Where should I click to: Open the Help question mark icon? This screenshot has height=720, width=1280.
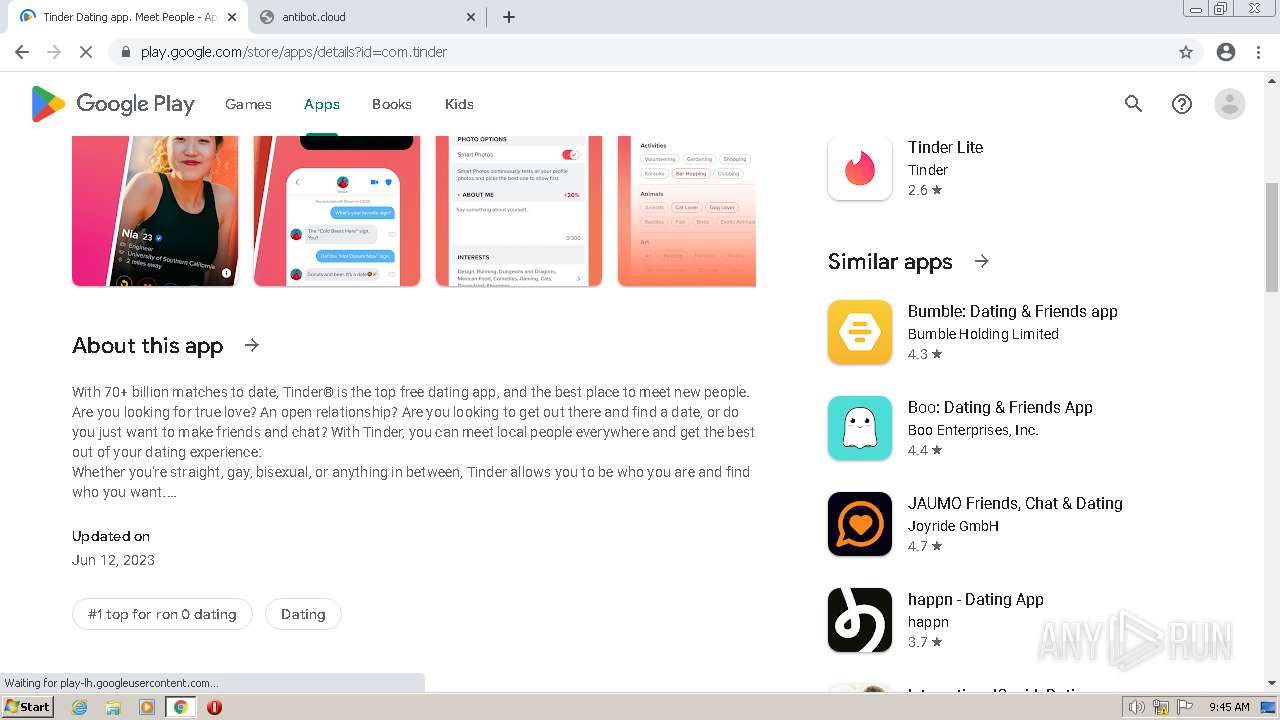point(1182,104)
